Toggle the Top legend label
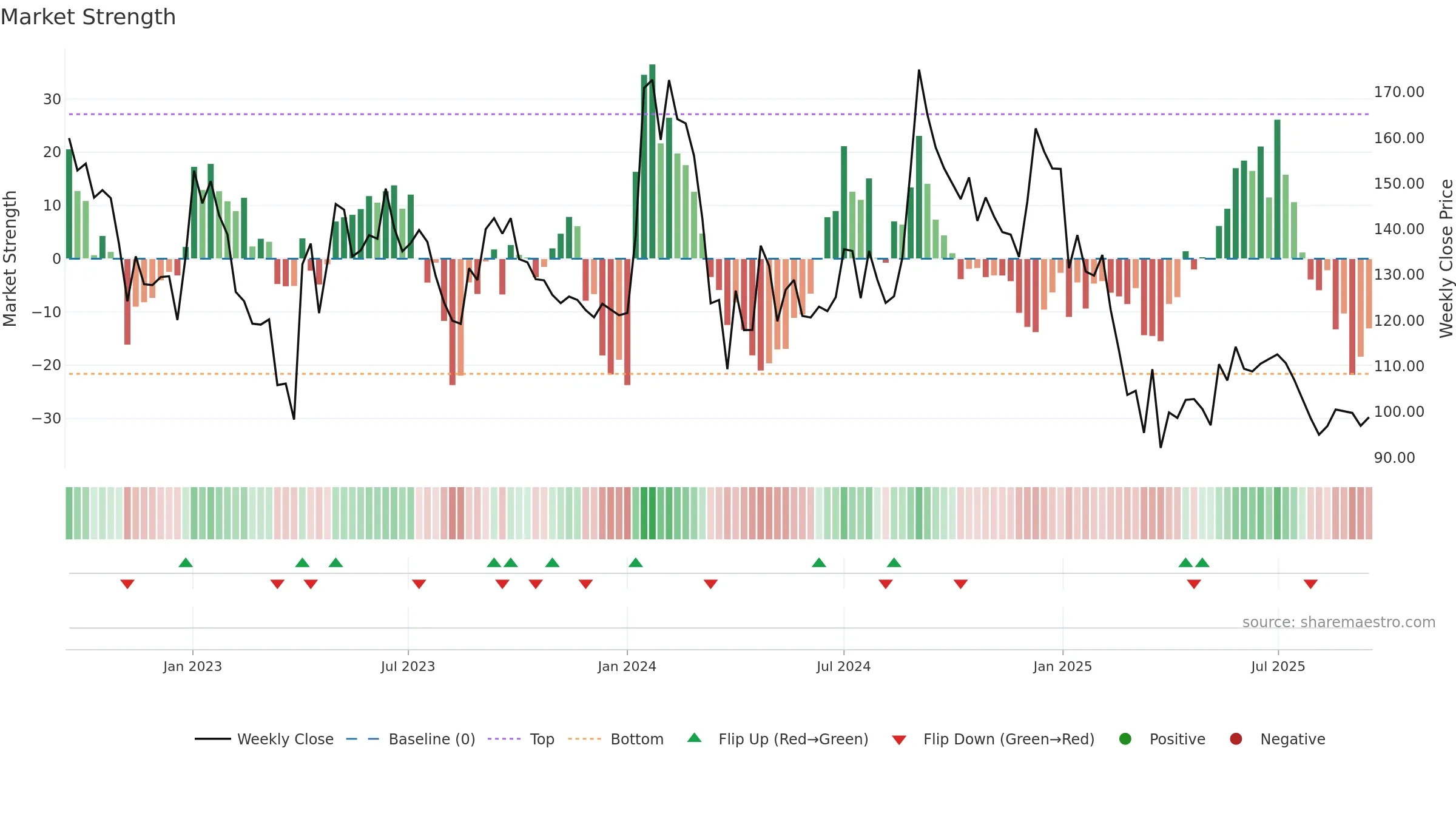The width and height of the screenshot is (1456, 819). tap(542, 740)
